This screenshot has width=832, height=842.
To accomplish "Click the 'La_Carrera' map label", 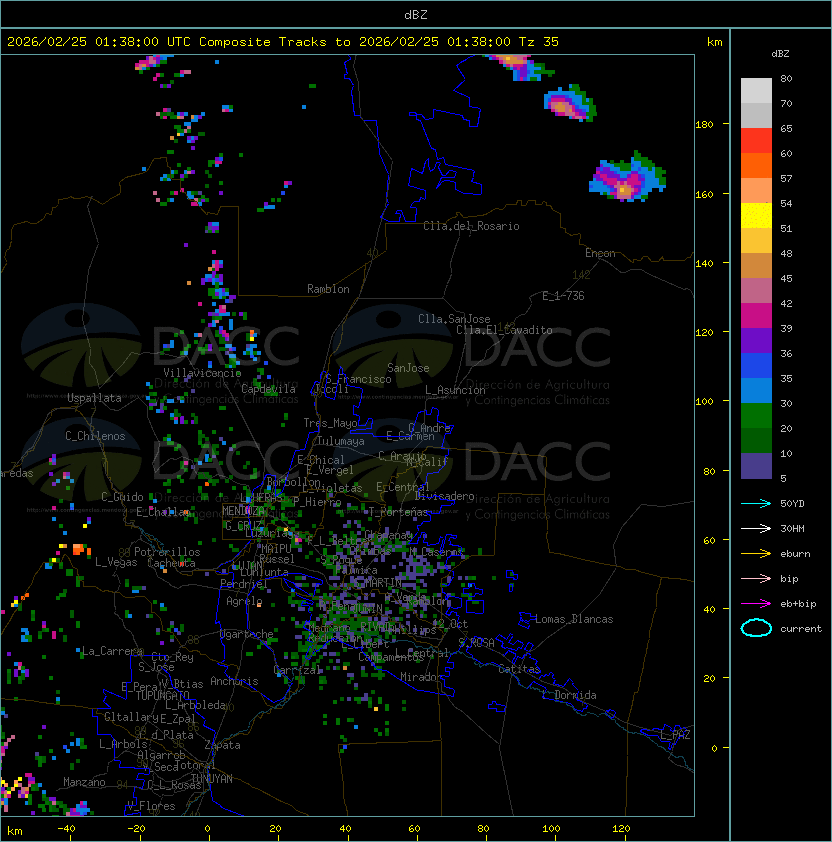I will tap(112, 651).
